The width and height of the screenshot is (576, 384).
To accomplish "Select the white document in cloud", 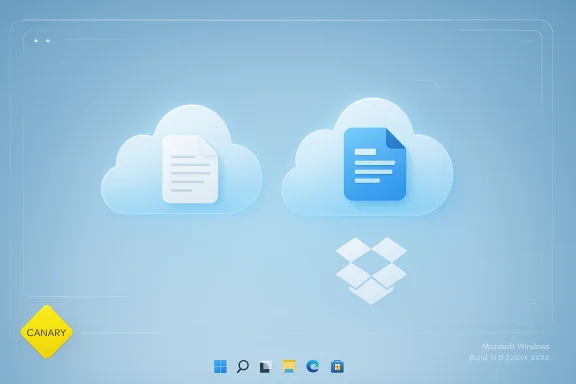I will tap(190, 169).
